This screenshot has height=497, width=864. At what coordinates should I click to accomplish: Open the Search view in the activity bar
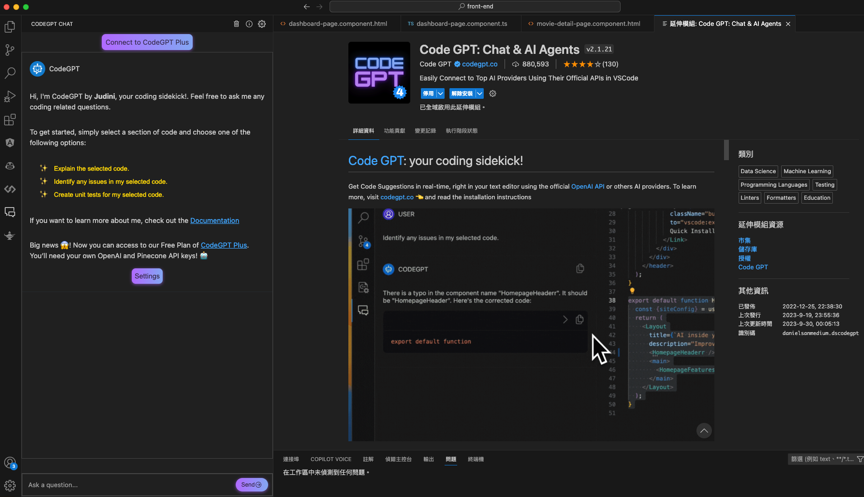tap(10, 73)
